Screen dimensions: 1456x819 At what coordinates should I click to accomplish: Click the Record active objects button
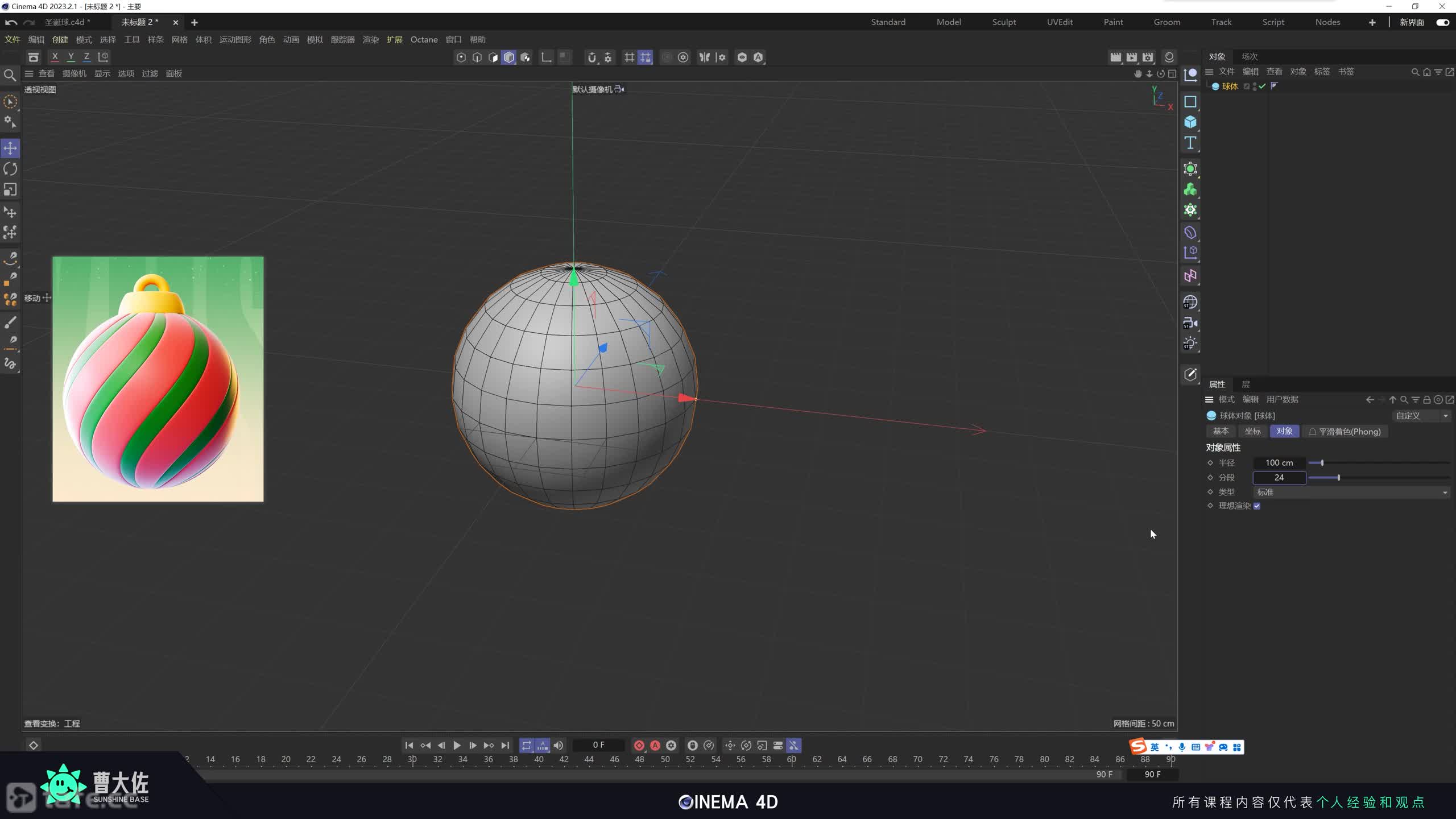coord(639,745)
